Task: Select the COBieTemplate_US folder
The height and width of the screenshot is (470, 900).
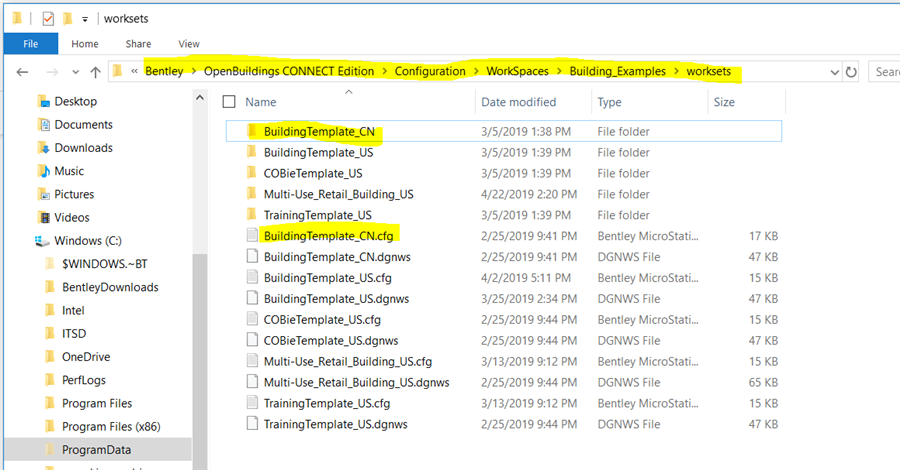Action: [313, 173]
